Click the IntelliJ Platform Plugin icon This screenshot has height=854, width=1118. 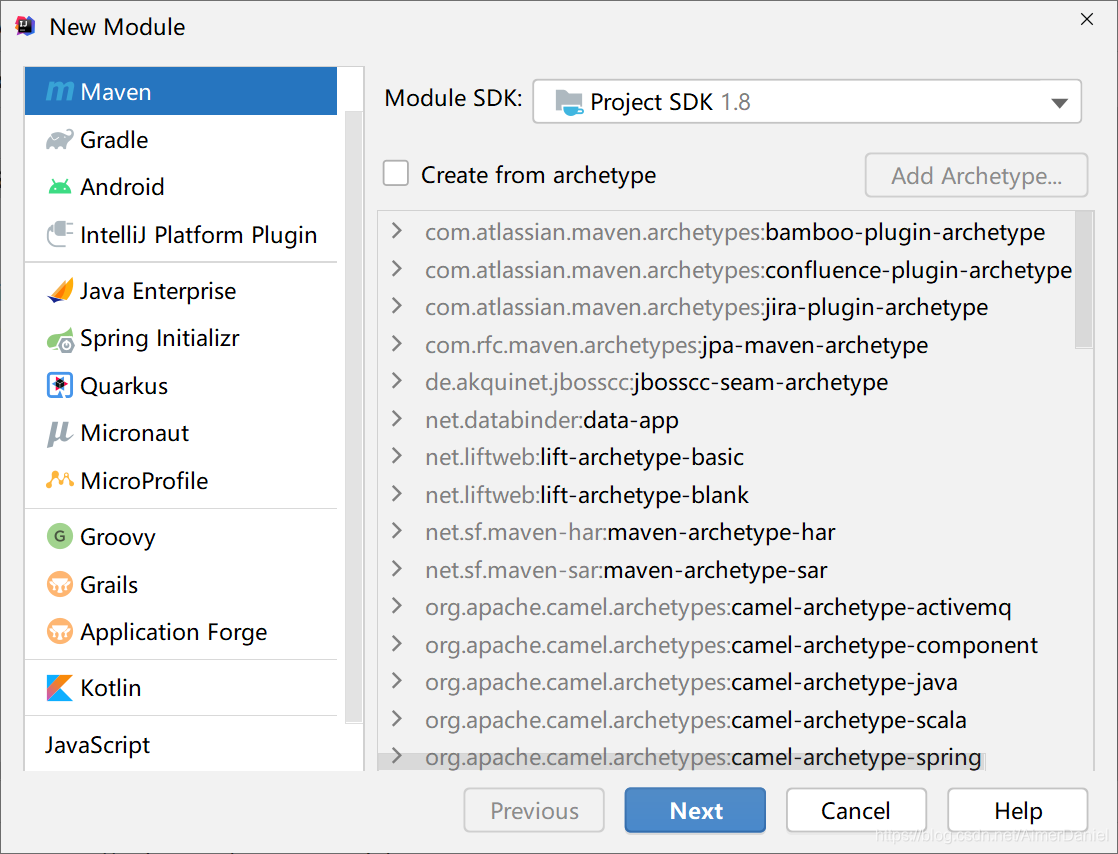pyautogui.click(x=60, y=234)
